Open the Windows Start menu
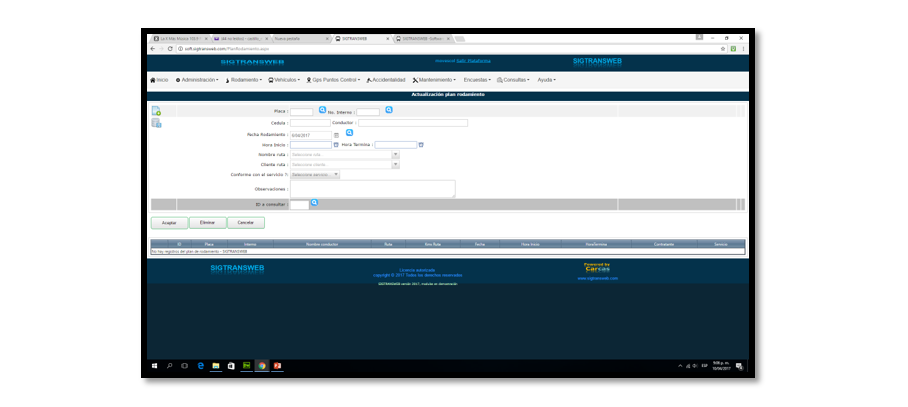Screen dimensions: 908x407 coord(155,366)
